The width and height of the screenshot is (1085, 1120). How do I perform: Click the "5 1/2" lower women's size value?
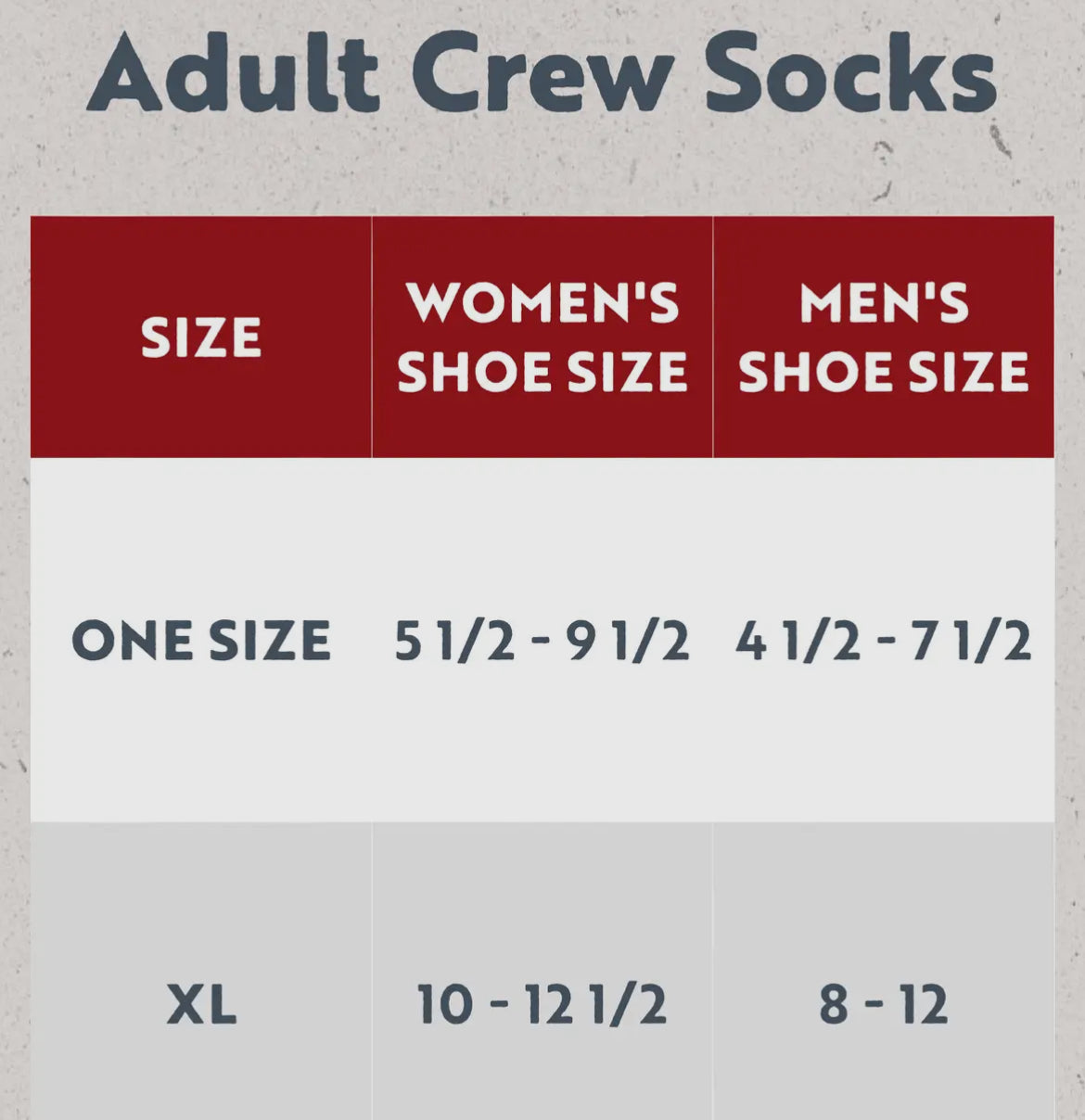click(x=454, y=641)
